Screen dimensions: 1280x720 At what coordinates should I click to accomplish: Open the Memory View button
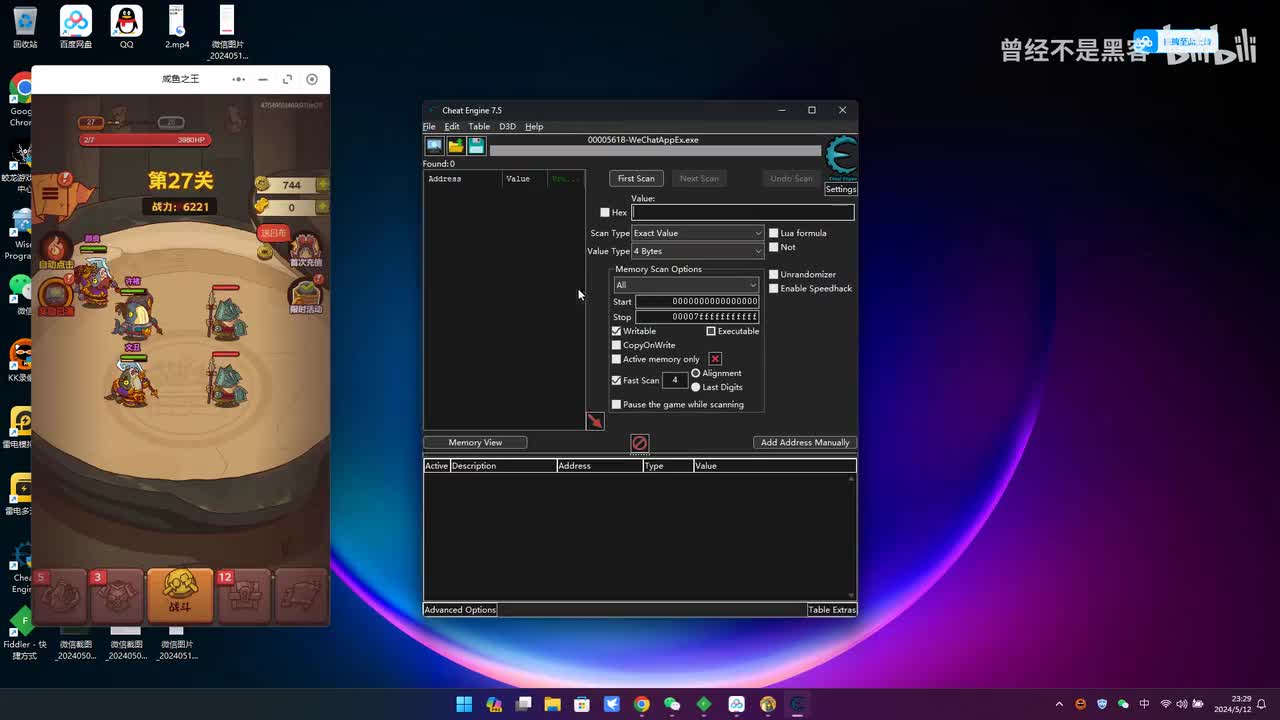pyautogui.click(x=475, y=442)
